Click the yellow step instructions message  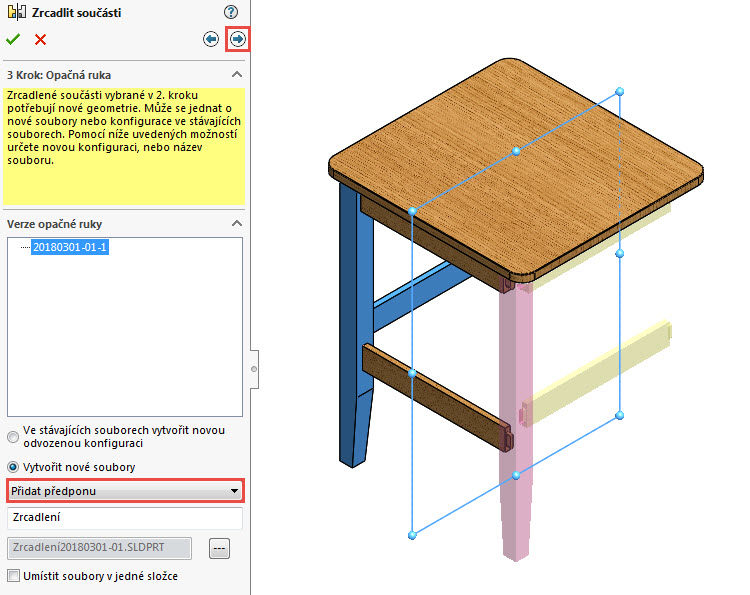[124, 146]
